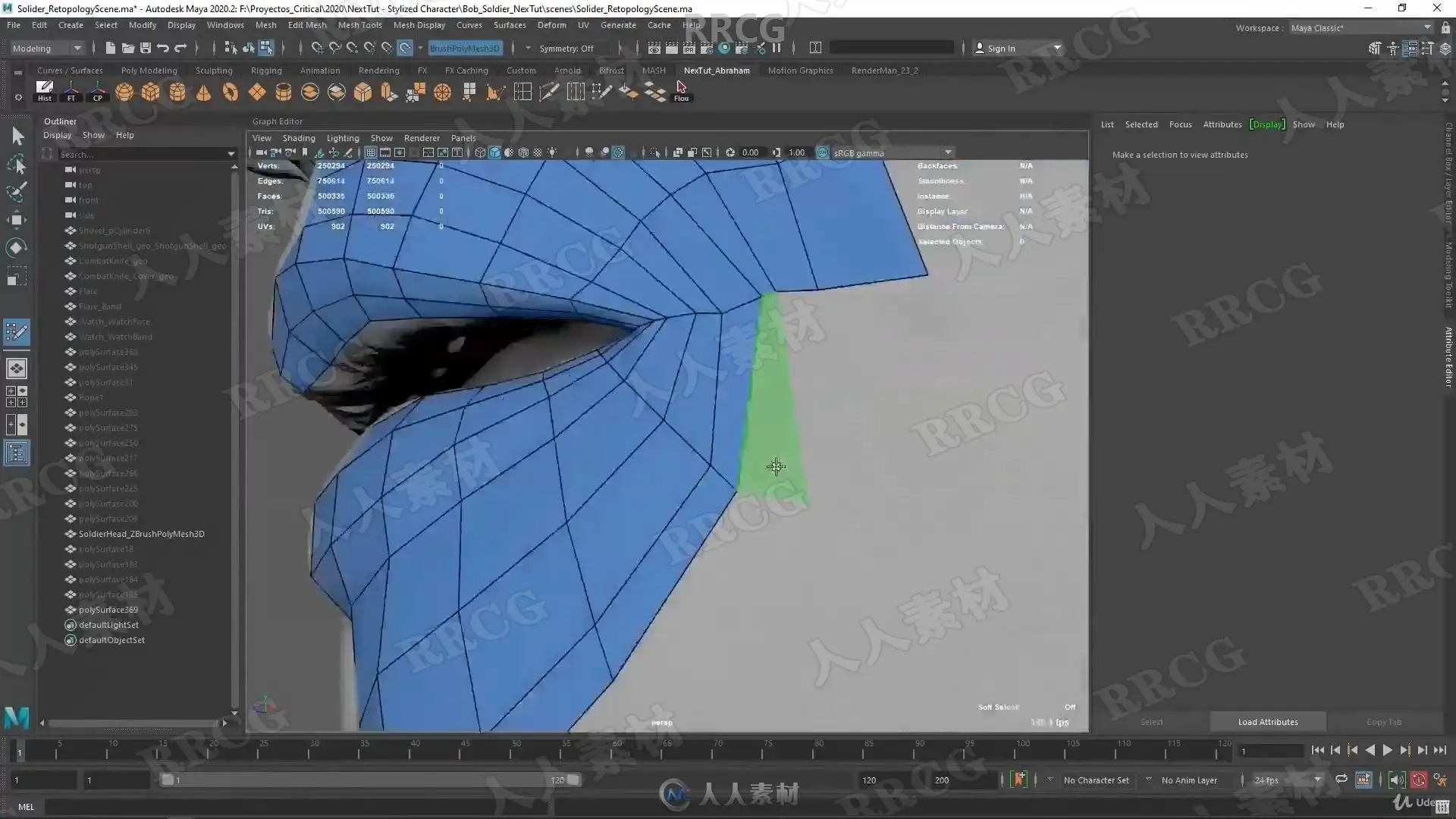This screenshot has width=1456, height=819.
Task: Toggle audio mute button in range bar
Action: [1396, 780]
